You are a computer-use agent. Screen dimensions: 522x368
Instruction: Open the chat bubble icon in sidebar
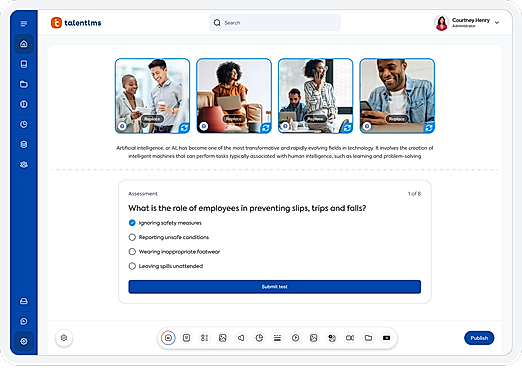coord(24,321)
